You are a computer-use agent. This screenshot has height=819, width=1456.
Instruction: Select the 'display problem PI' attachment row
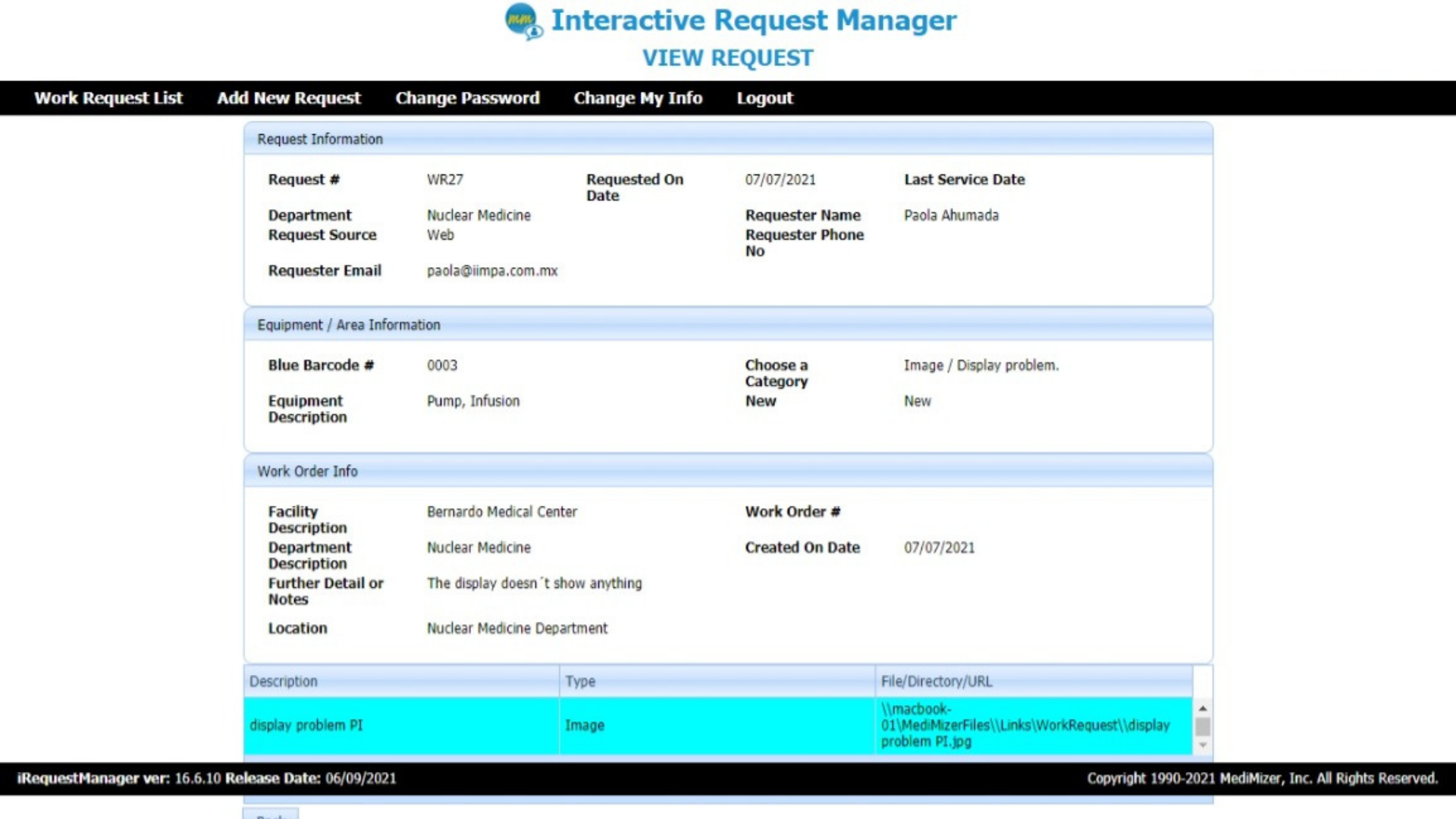(x=306, y=726)
